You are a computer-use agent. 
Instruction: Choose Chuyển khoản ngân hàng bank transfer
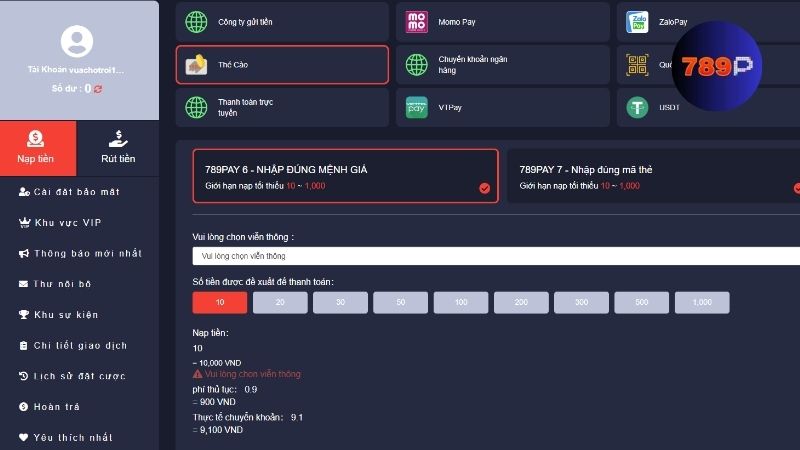click(x=503, y=65)
